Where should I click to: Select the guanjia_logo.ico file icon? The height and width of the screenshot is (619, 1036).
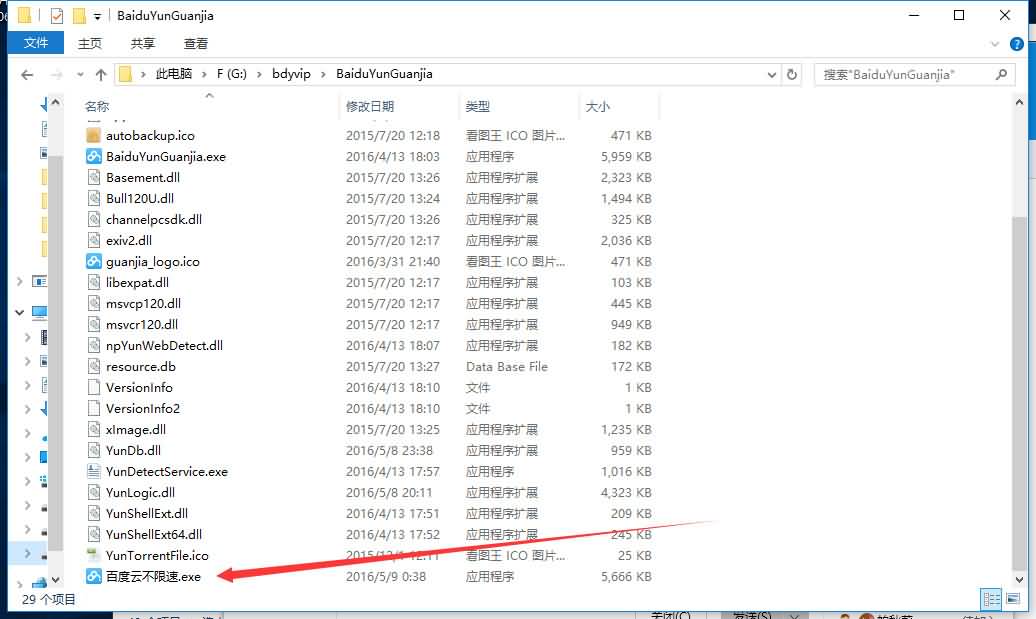click(x=94, y=262)
